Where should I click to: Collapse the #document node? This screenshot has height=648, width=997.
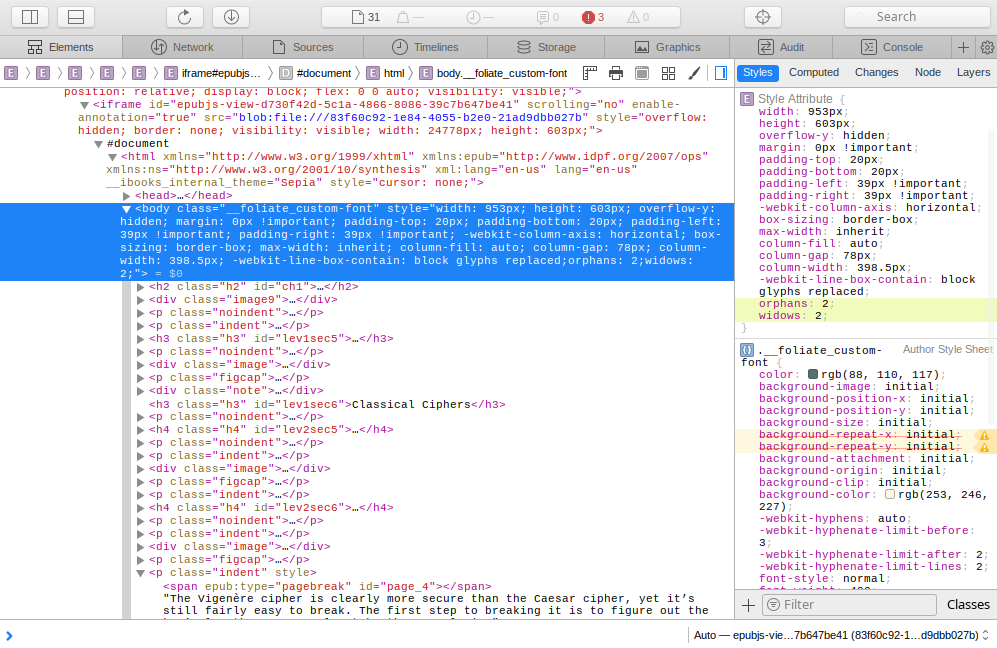tap(98, 144)
